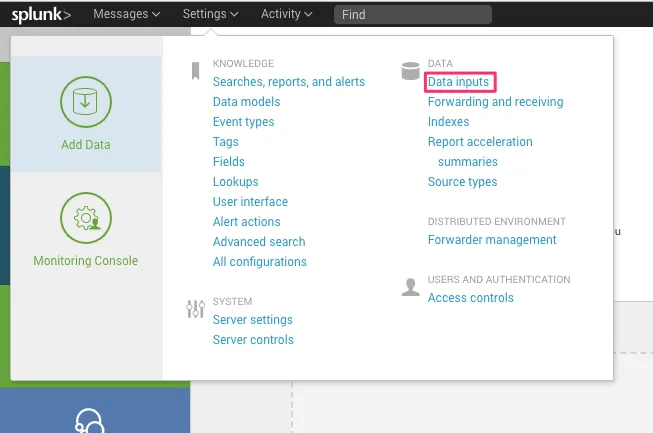The image size is (653, 433).
Task: Collapse the Settings dropdown menu
Action: click(x=210, y=15)
